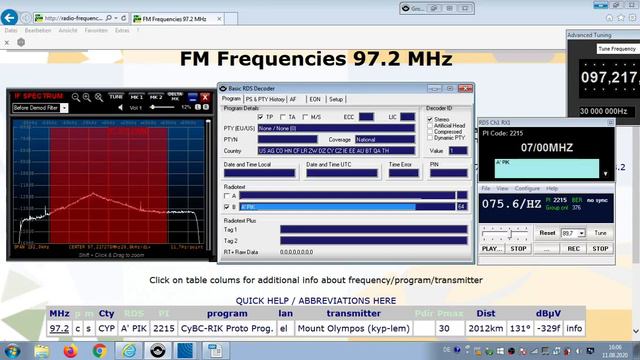Switch to the Program tab in RDS Decoder

coord(231,99)
